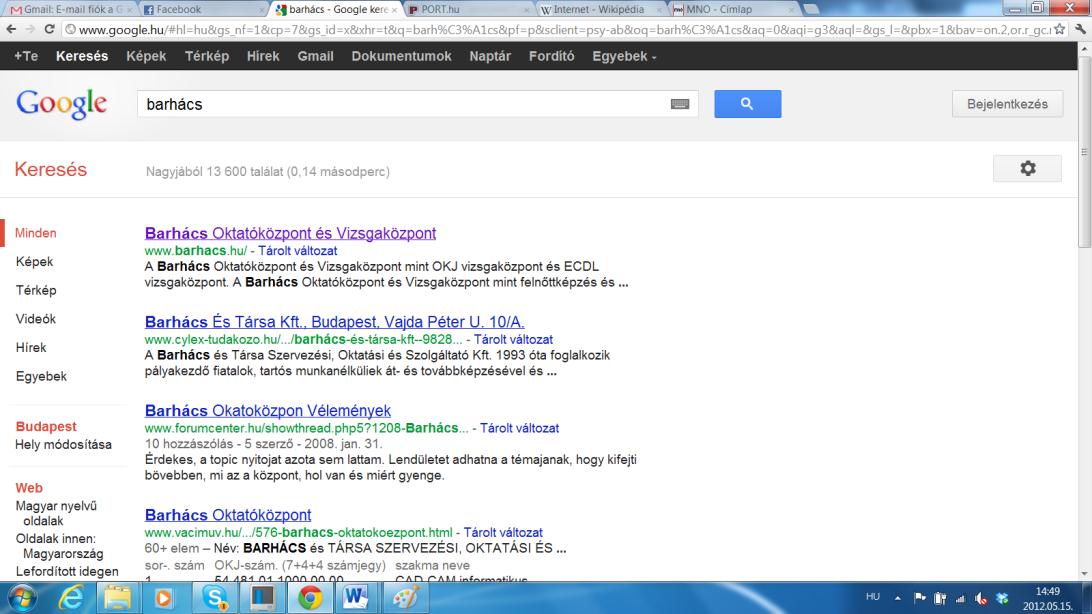Expand Egyebek in the left sidebar
The height and width of the screenshot is (614, 1092).
click(41, 376)
